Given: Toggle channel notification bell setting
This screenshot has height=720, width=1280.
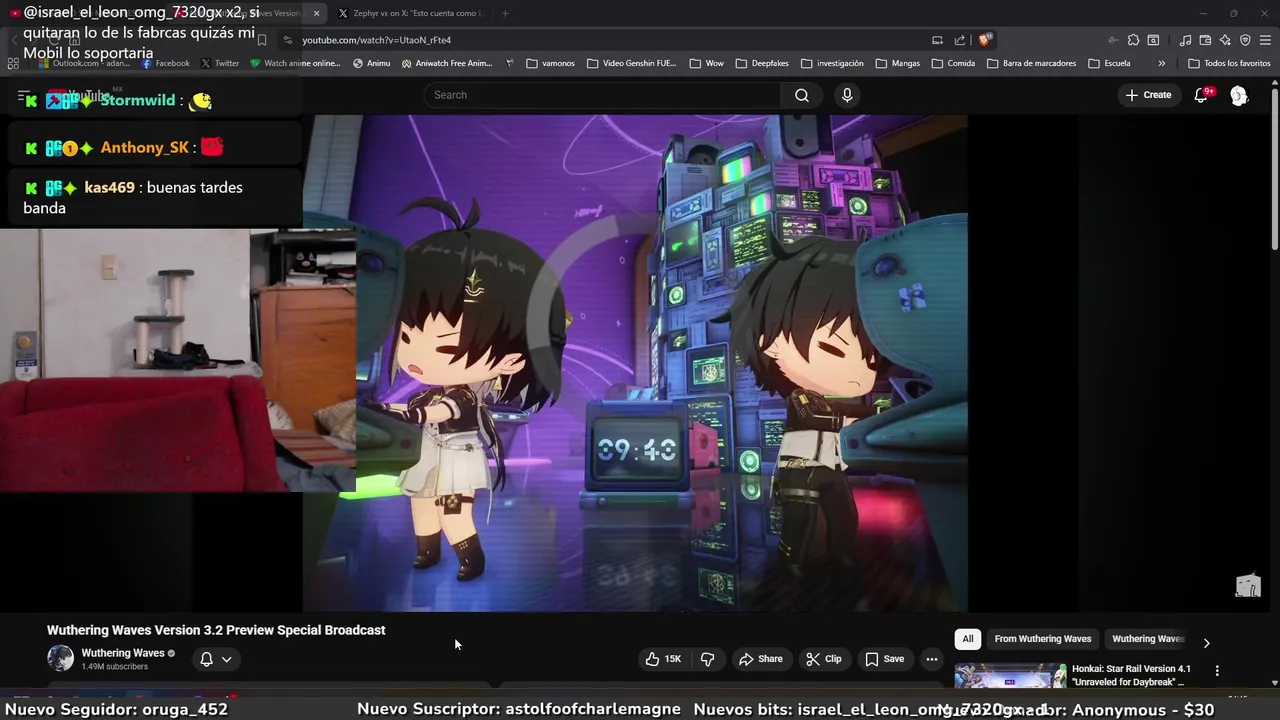Looking at the screenshot, I should coord(206,659).
